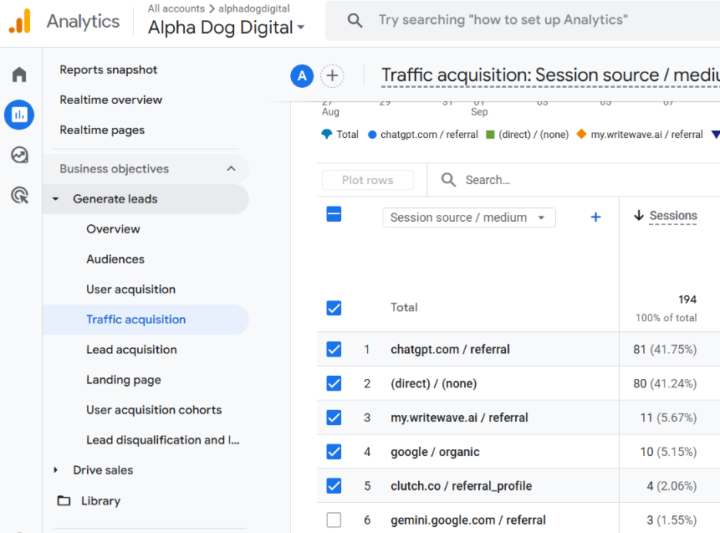The image size is (720, 533).
Task: Open the Session source / medium dropdown
Action: coord(469,217)
